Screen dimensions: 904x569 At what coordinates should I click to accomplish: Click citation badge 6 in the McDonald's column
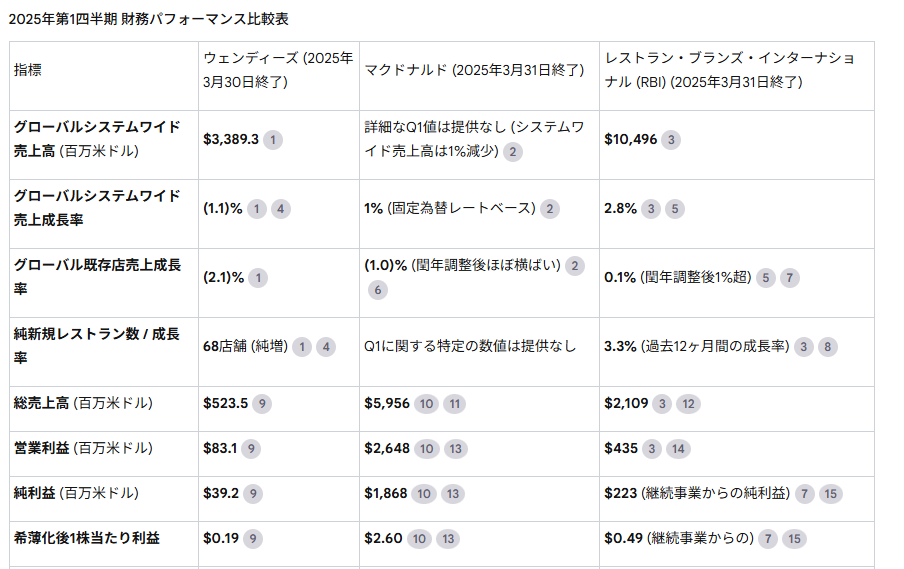tap(377, 290)
